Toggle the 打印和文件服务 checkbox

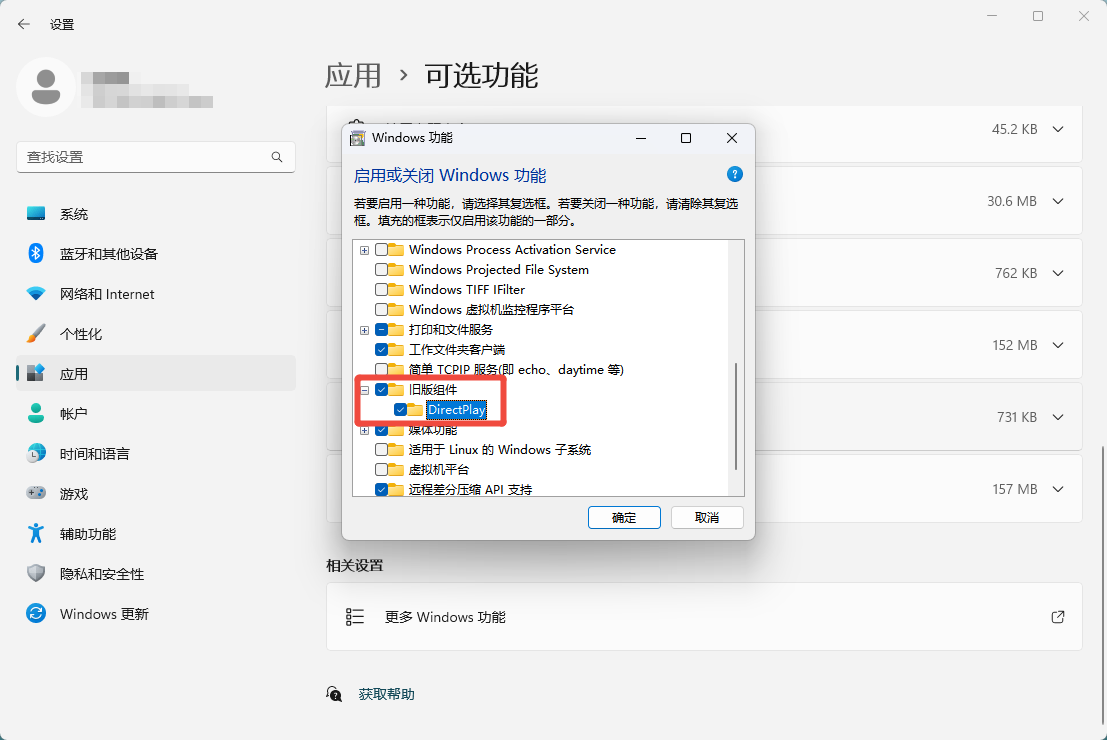point(381,330)
